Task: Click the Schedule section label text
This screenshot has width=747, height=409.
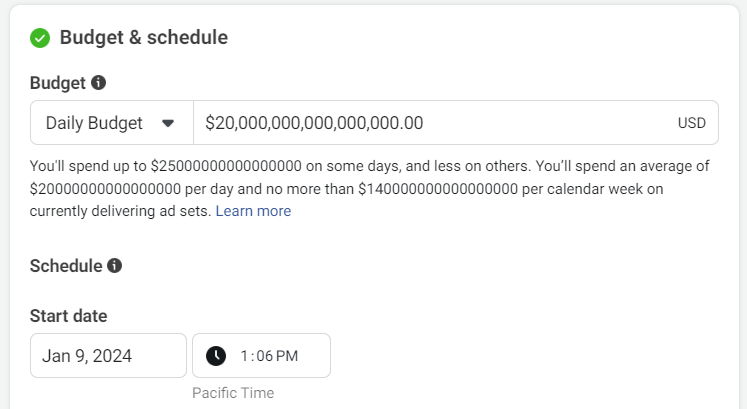Action: (66, 266)
